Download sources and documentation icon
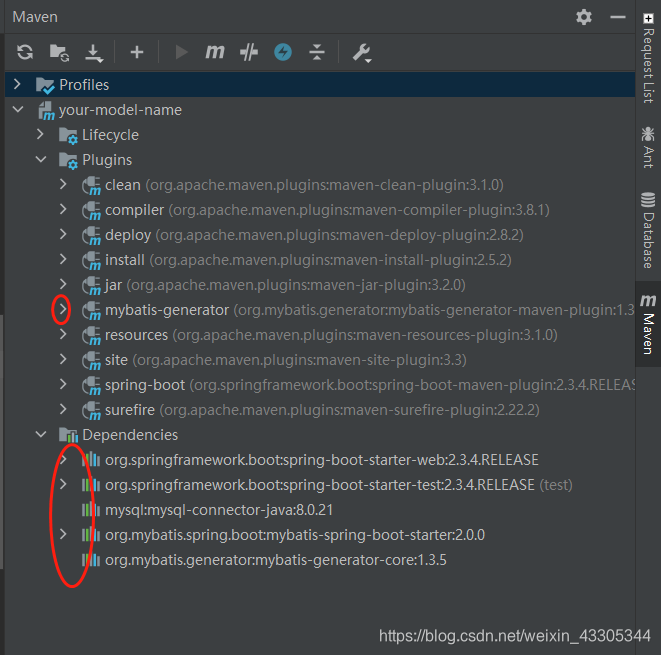The image size is (661, 655). coord(94,53)
